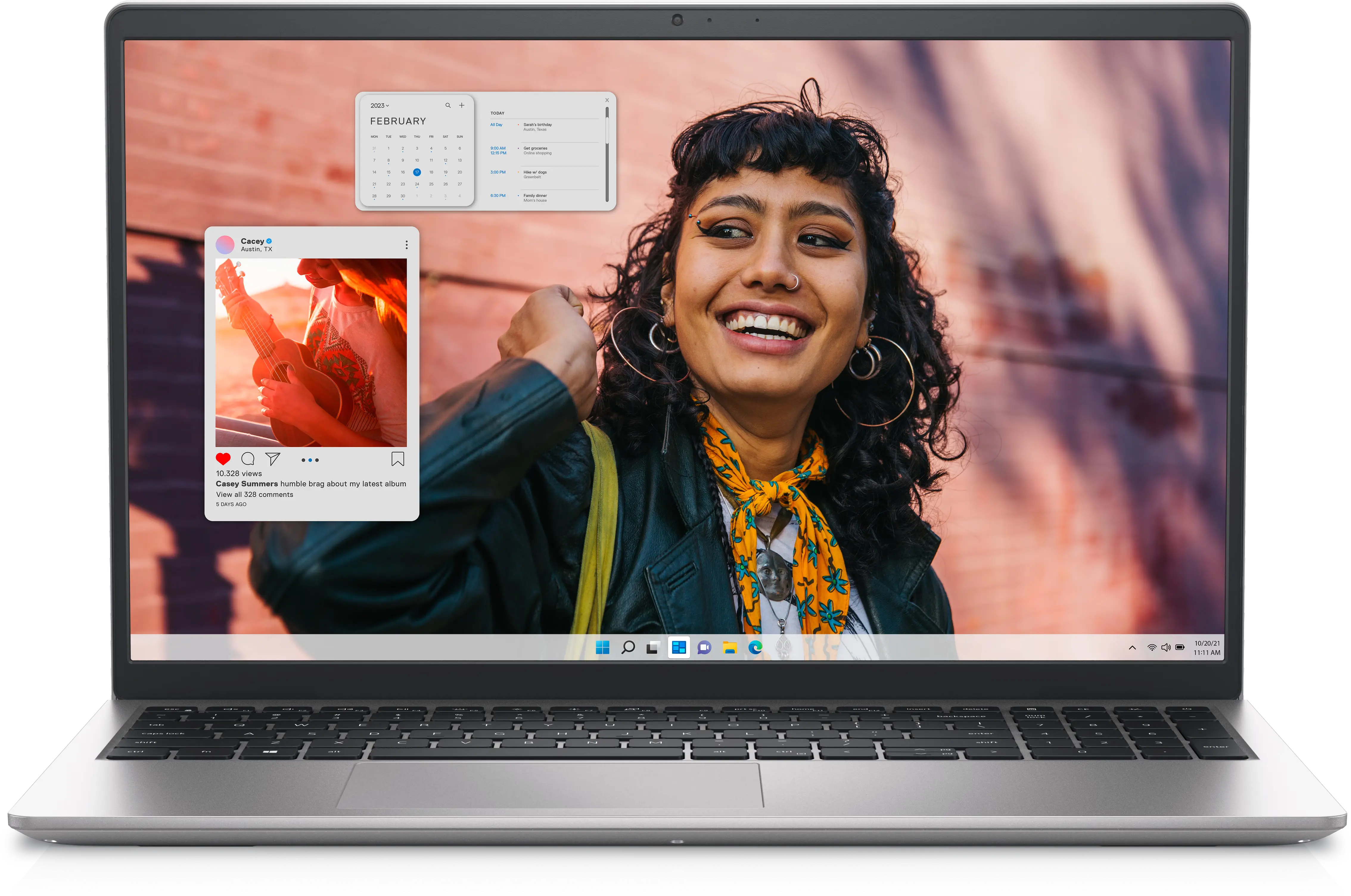The image size is (1351, 896).
Task: Select date 31 of previous month
Action: coord(374,149)
